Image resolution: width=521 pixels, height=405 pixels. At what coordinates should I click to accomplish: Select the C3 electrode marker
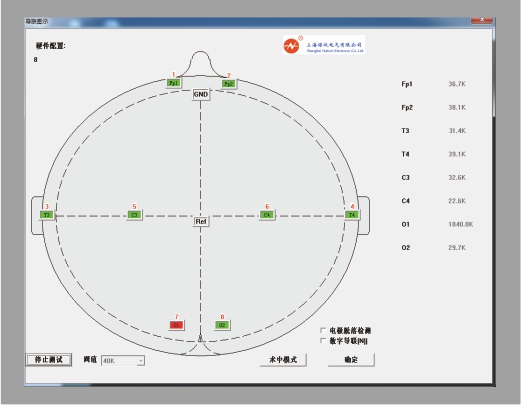coord(134,215)
